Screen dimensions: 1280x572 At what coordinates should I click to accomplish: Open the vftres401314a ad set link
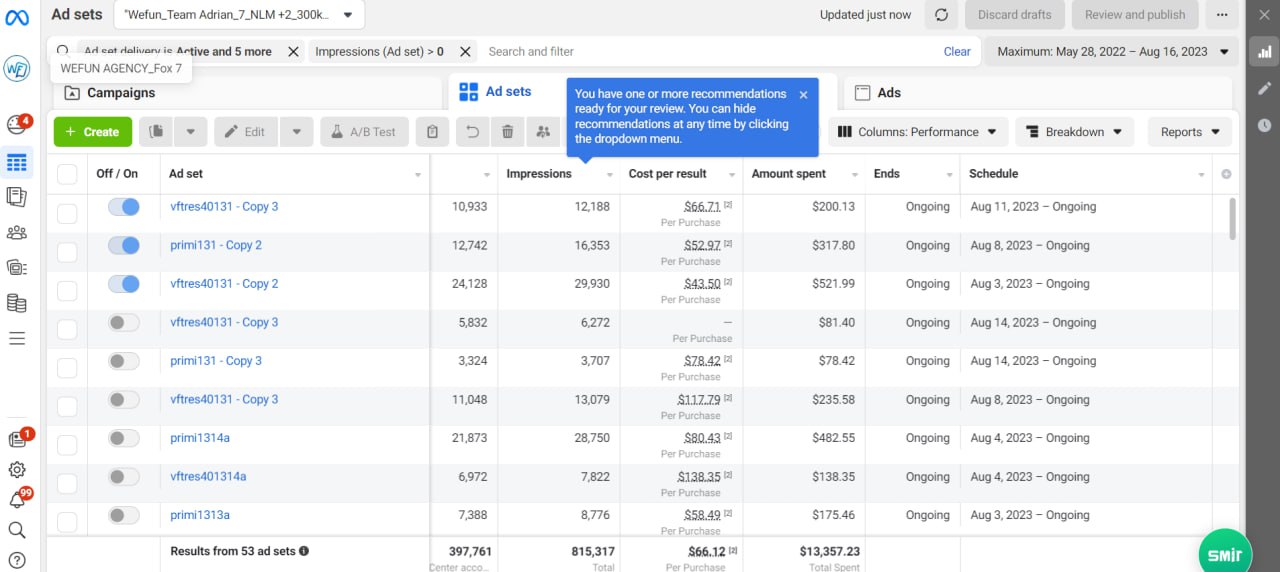(208, 477)
